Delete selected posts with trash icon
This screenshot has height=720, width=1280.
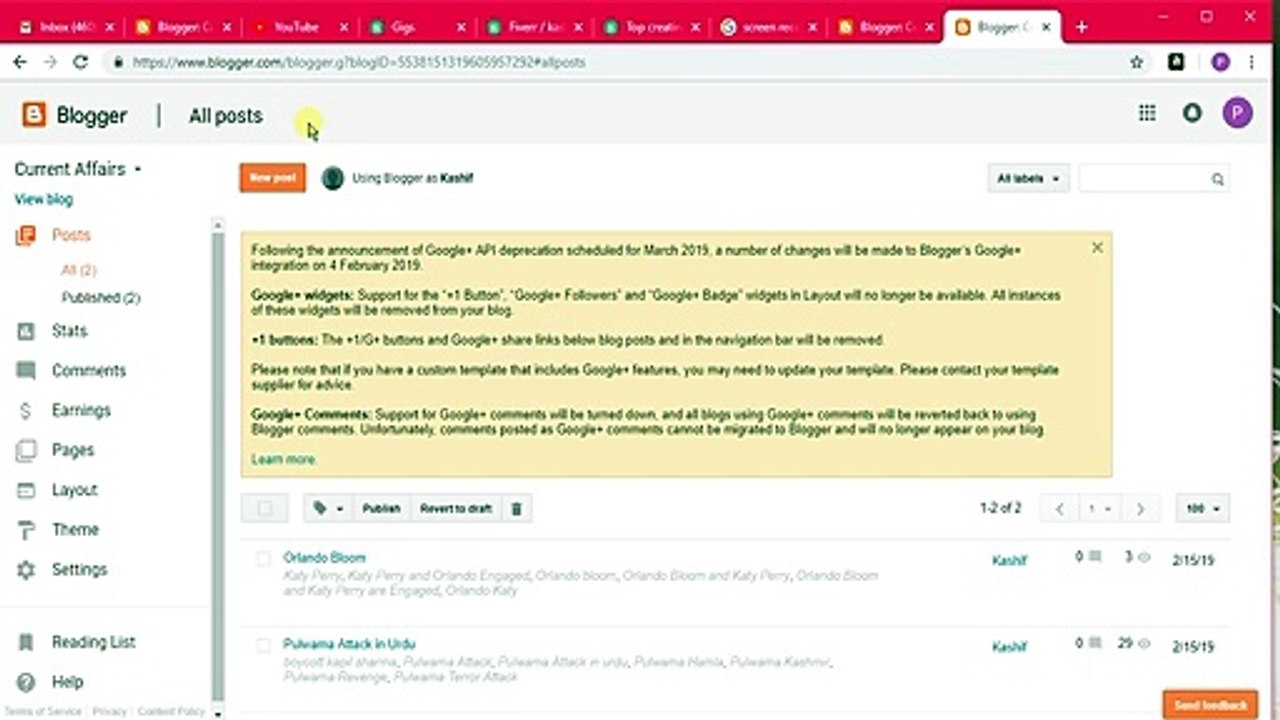coord(516,509)
